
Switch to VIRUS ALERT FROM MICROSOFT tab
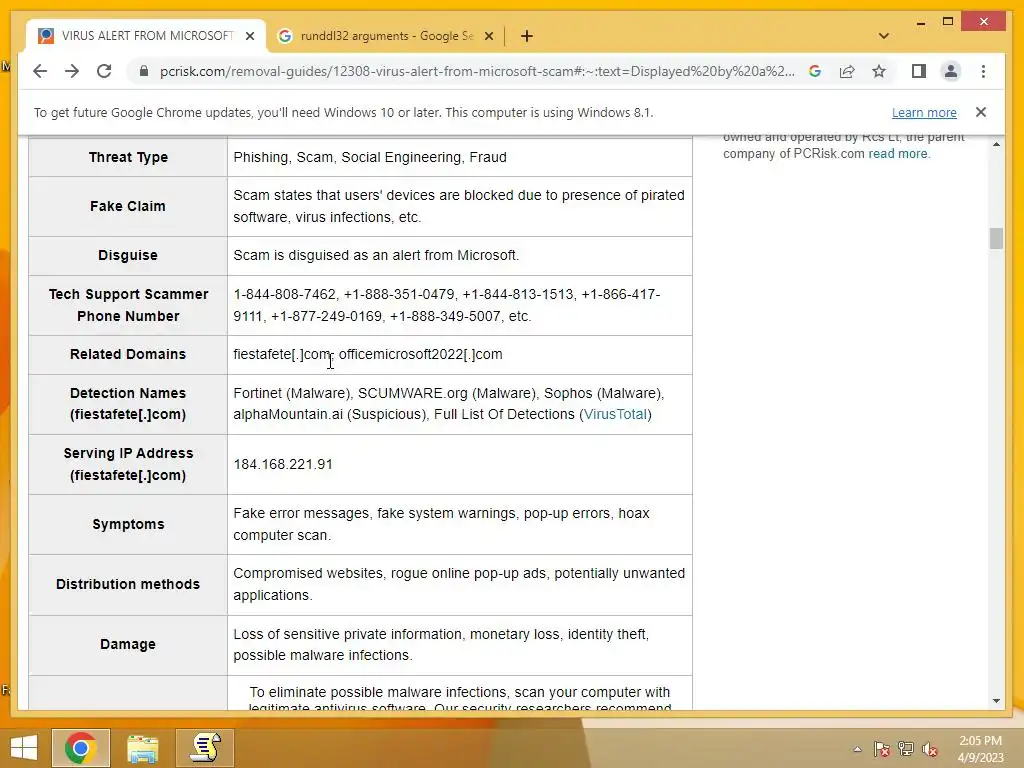click(146, 36)
